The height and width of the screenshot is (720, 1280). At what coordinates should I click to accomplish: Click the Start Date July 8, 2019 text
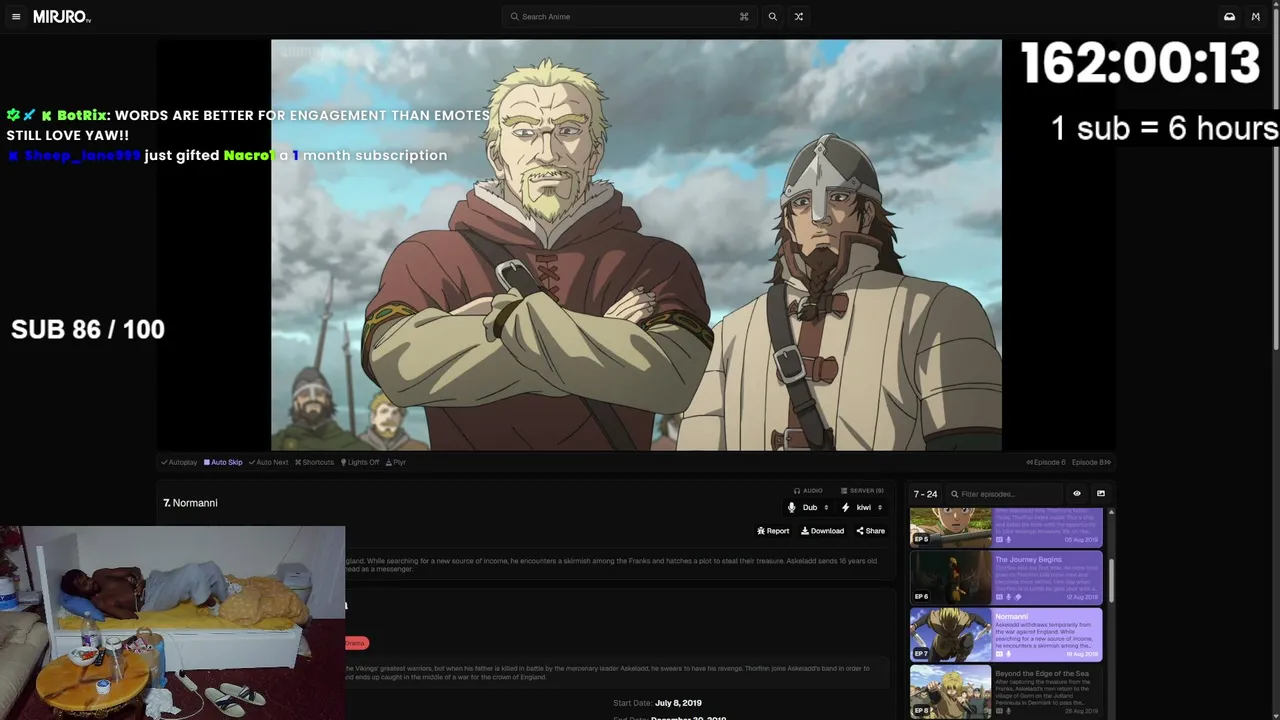(657, 703)
